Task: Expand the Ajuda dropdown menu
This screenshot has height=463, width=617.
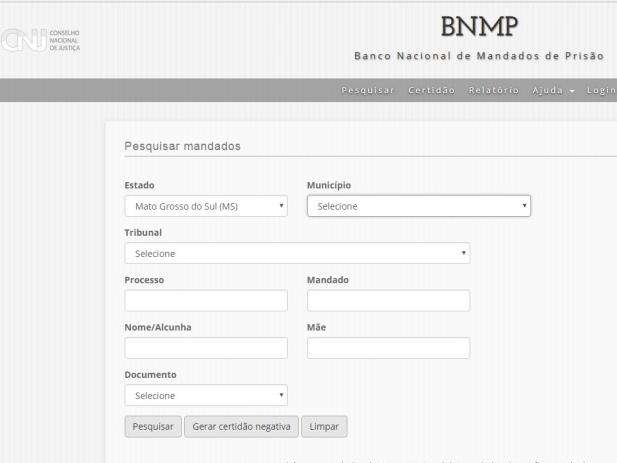Action: coord(553,90)
